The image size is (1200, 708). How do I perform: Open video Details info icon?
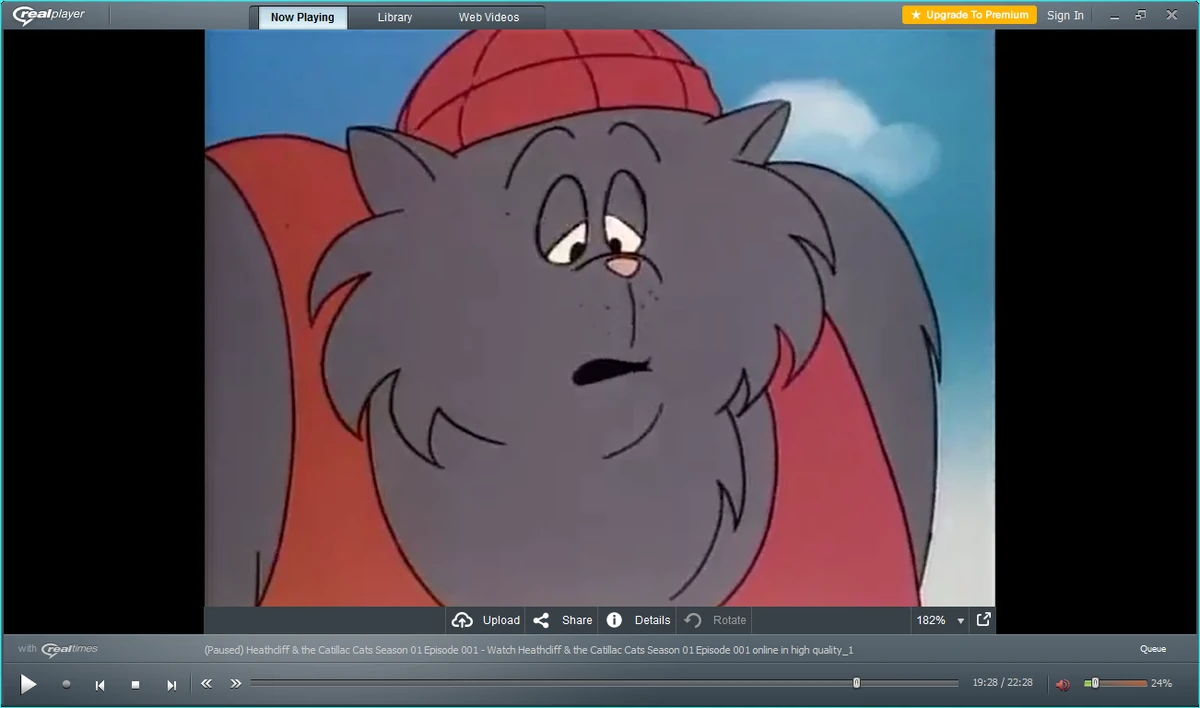[x=614, y=620]
